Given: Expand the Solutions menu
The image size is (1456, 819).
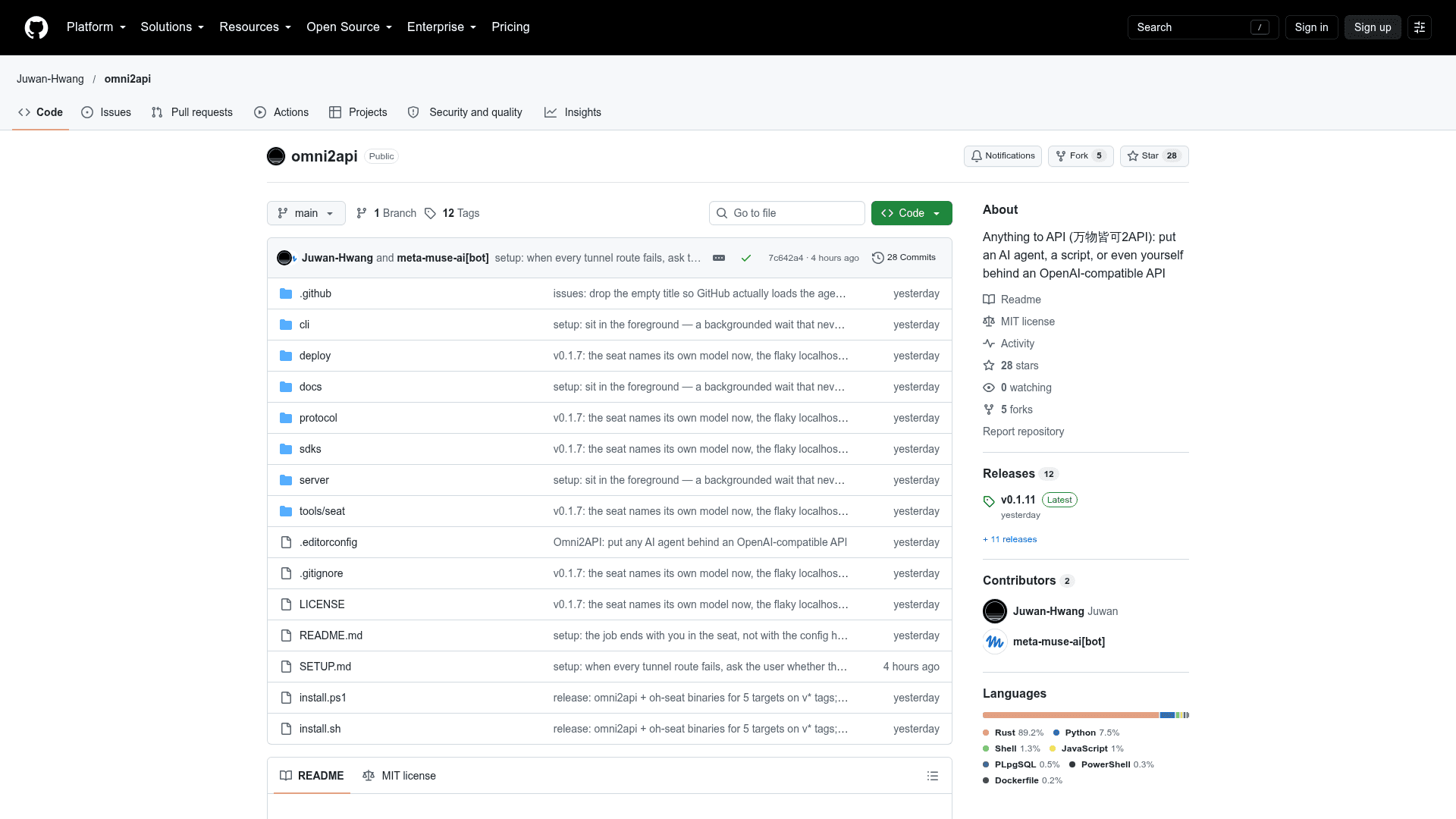Looking at the screenshot, I should click(x=172, y=27).
